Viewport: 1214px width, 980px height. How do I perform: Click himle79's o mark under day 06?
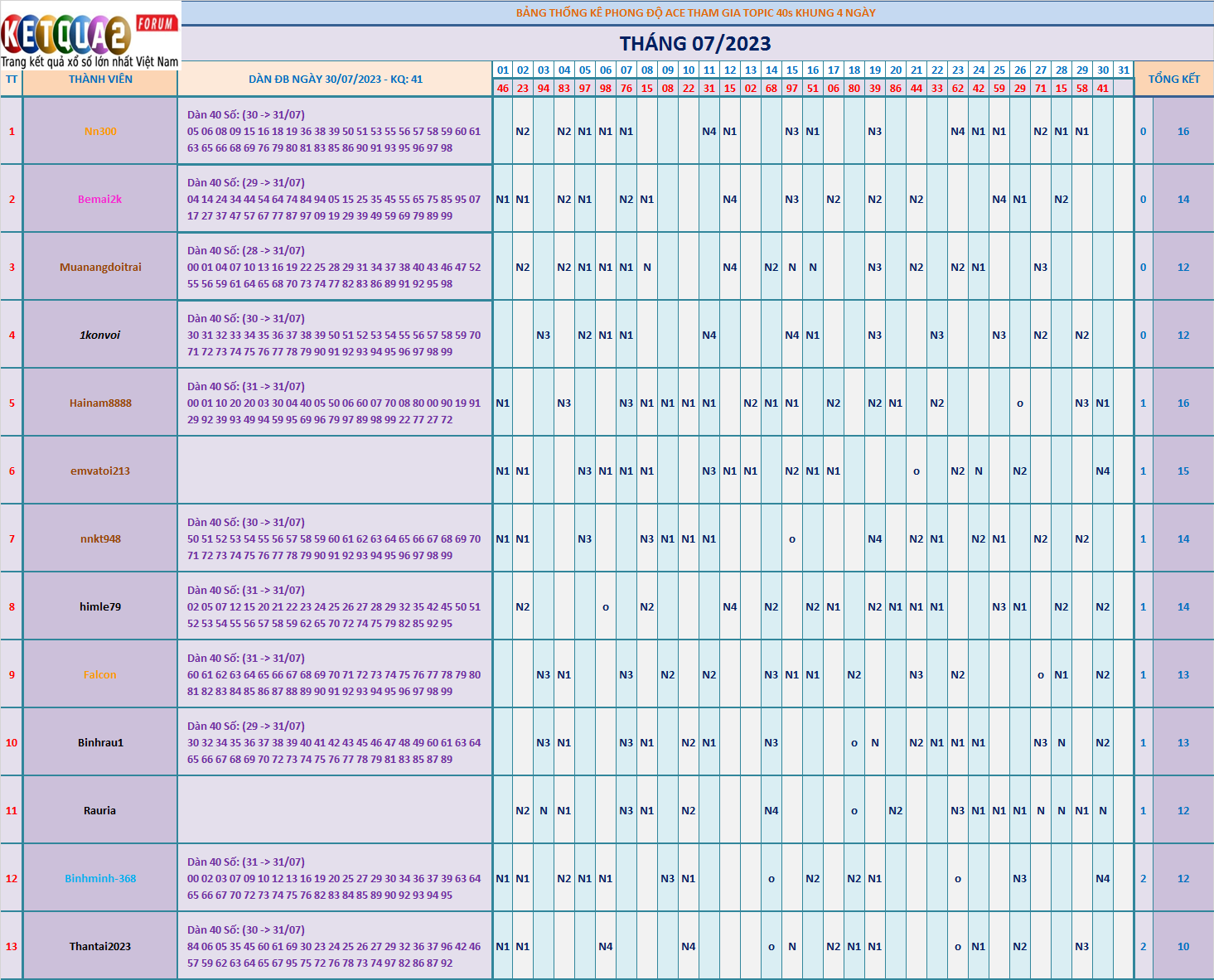(606, 607)
